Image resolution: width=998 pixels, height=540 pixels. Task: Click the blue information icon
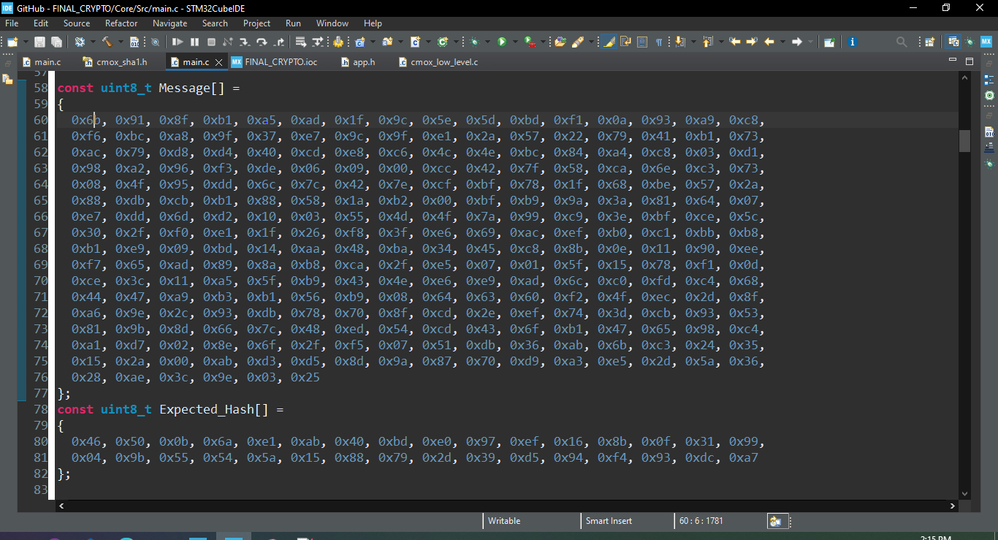[x=852, y=41]
